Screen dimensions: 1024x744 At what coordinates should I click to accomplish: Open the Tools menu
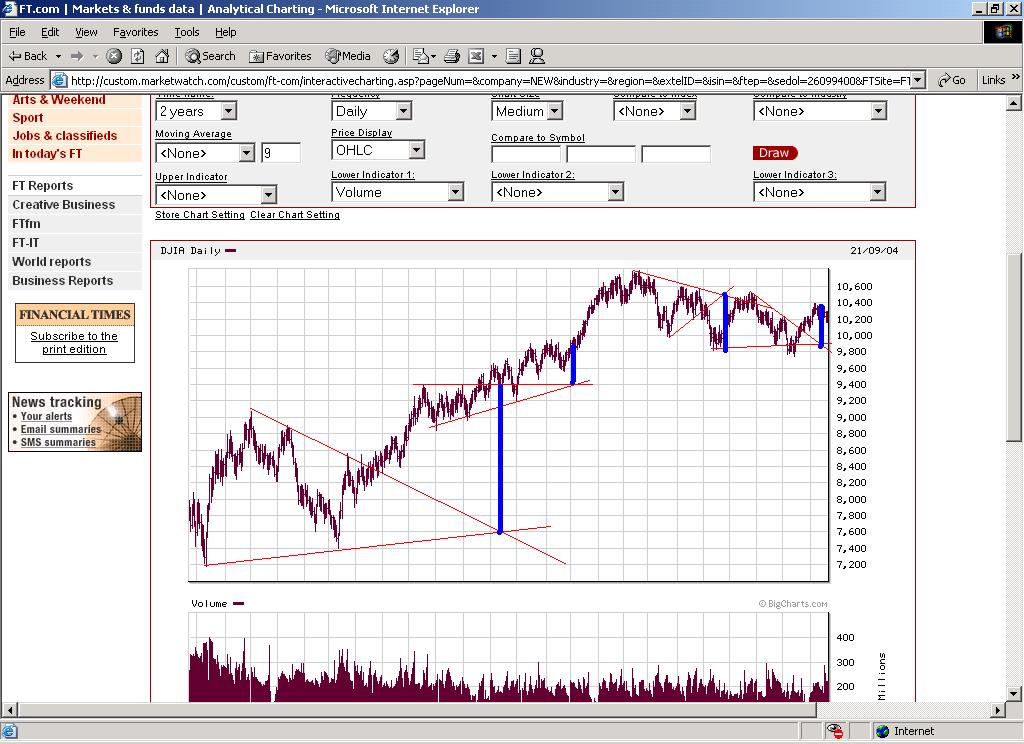pos(187,32)
